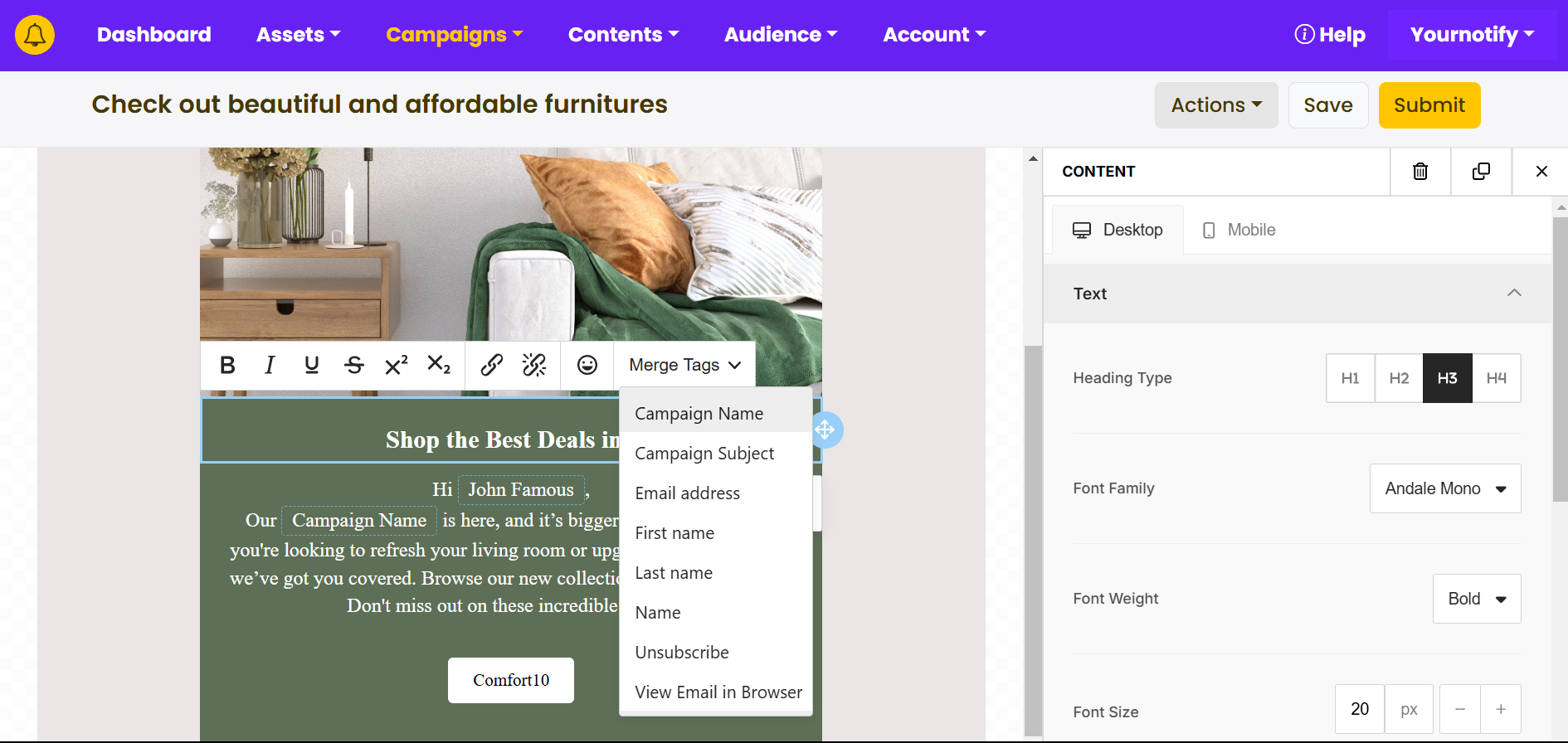1568x743 pixels.
Task: Apply italic formatting to text
Action: pyautogui.click(x=270, y=365)
